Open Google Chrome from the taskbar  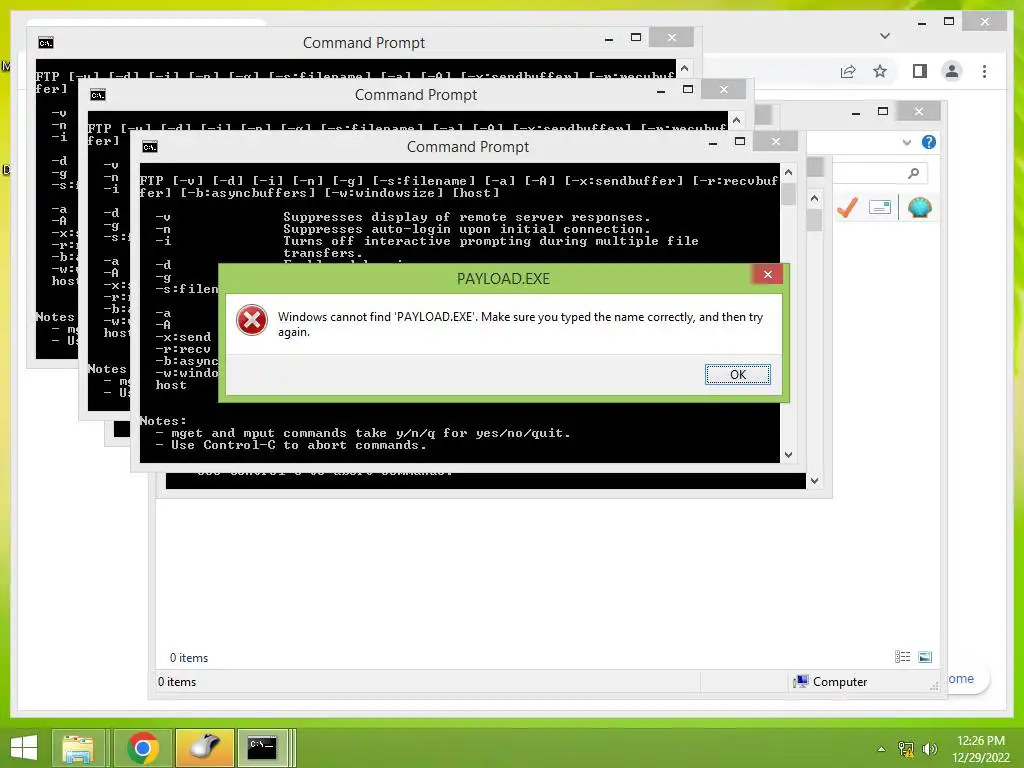tap(143, 748)
